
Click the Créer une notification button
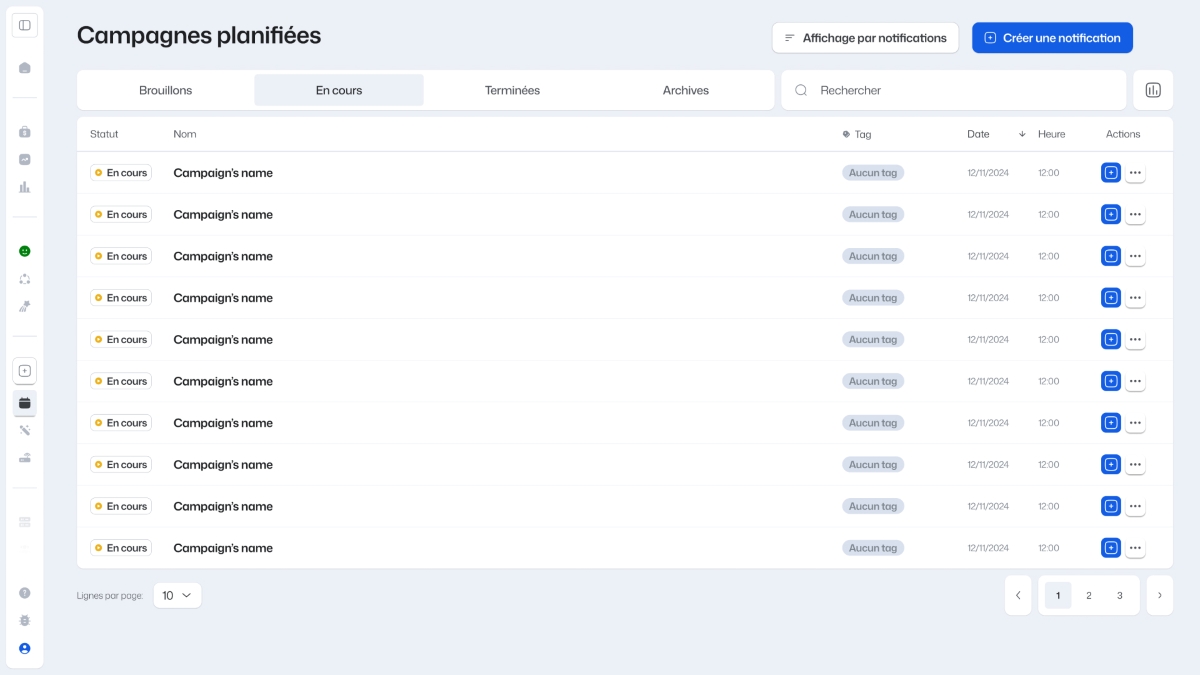[1052, 38]
